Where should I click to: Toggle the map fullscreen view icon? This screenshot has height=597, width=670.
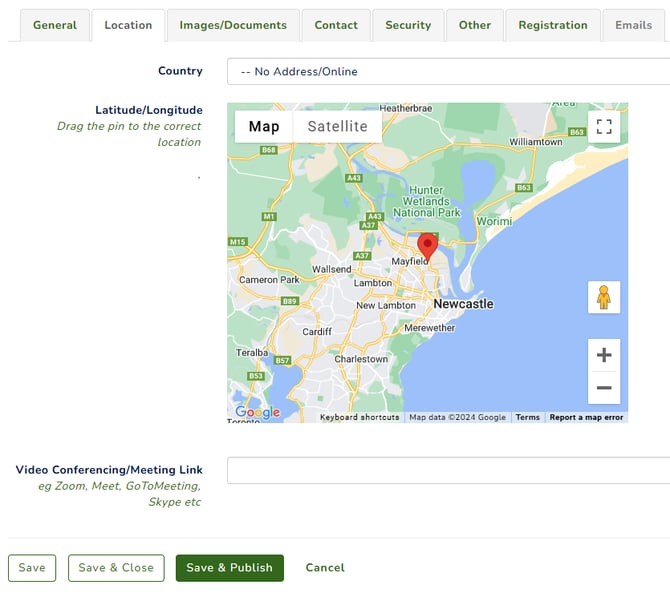[604, 126]
